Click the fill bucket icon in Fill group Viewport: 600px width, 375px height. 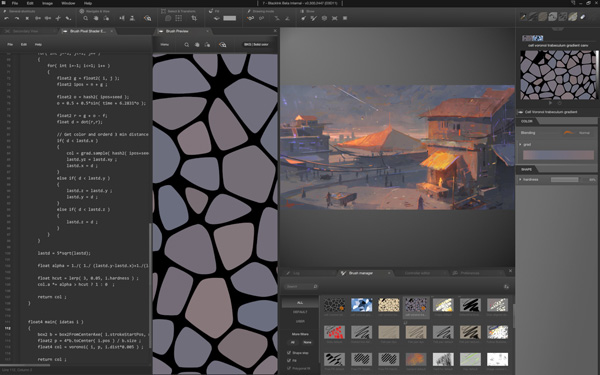[216, 18]
